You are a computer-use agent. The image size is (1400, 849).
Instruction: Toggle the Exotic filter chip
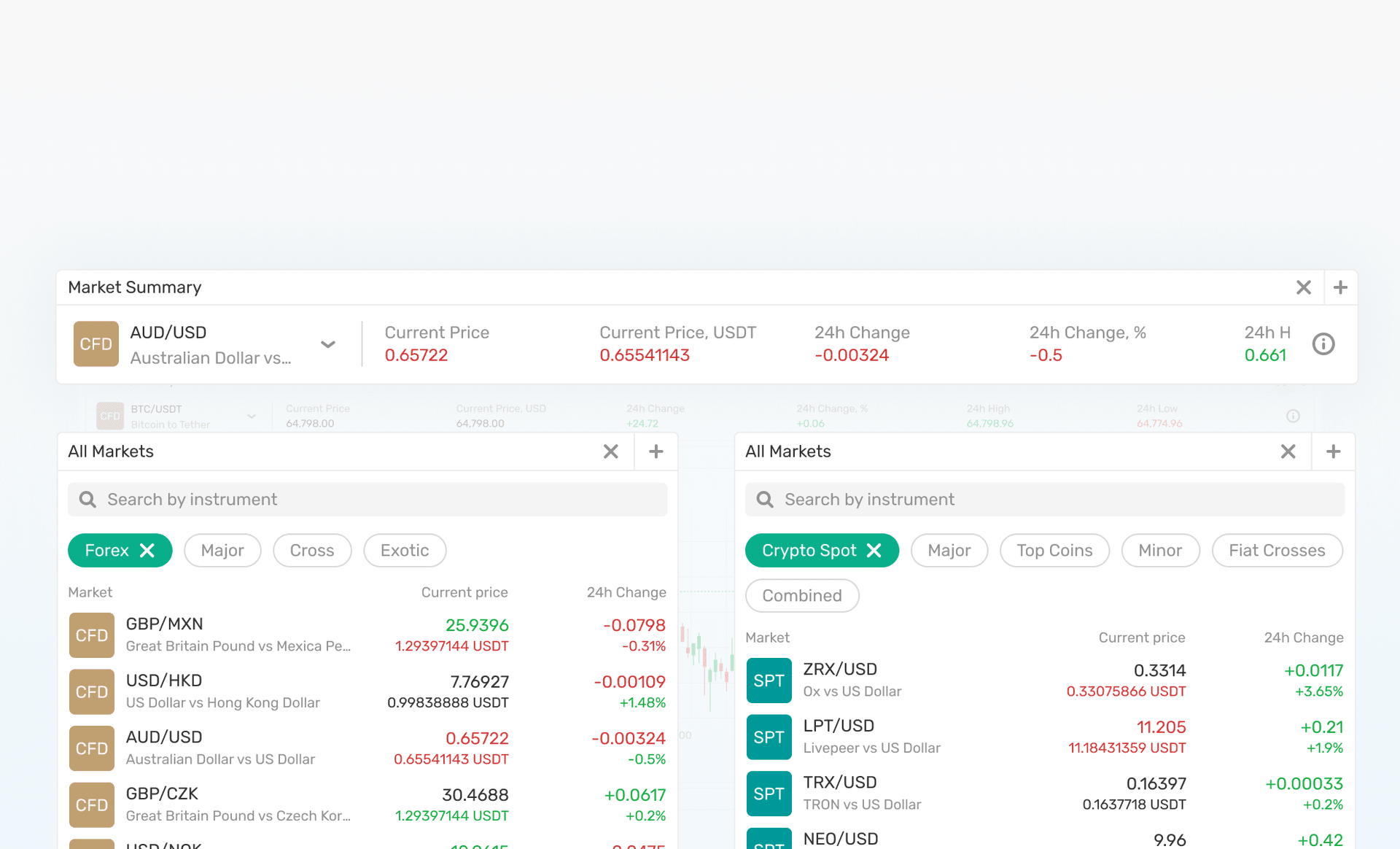[405, 551]
